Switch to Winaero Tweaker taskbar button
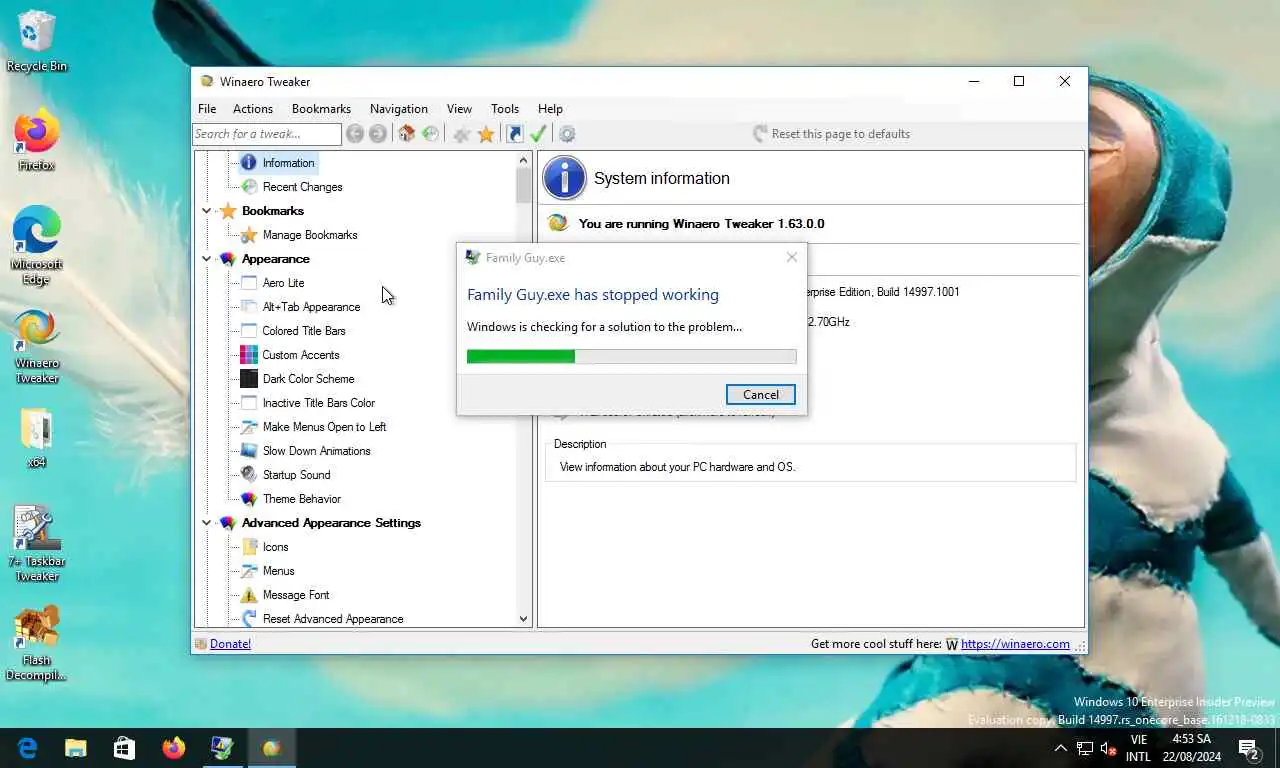1280x768 pixels. click(271, 748)
